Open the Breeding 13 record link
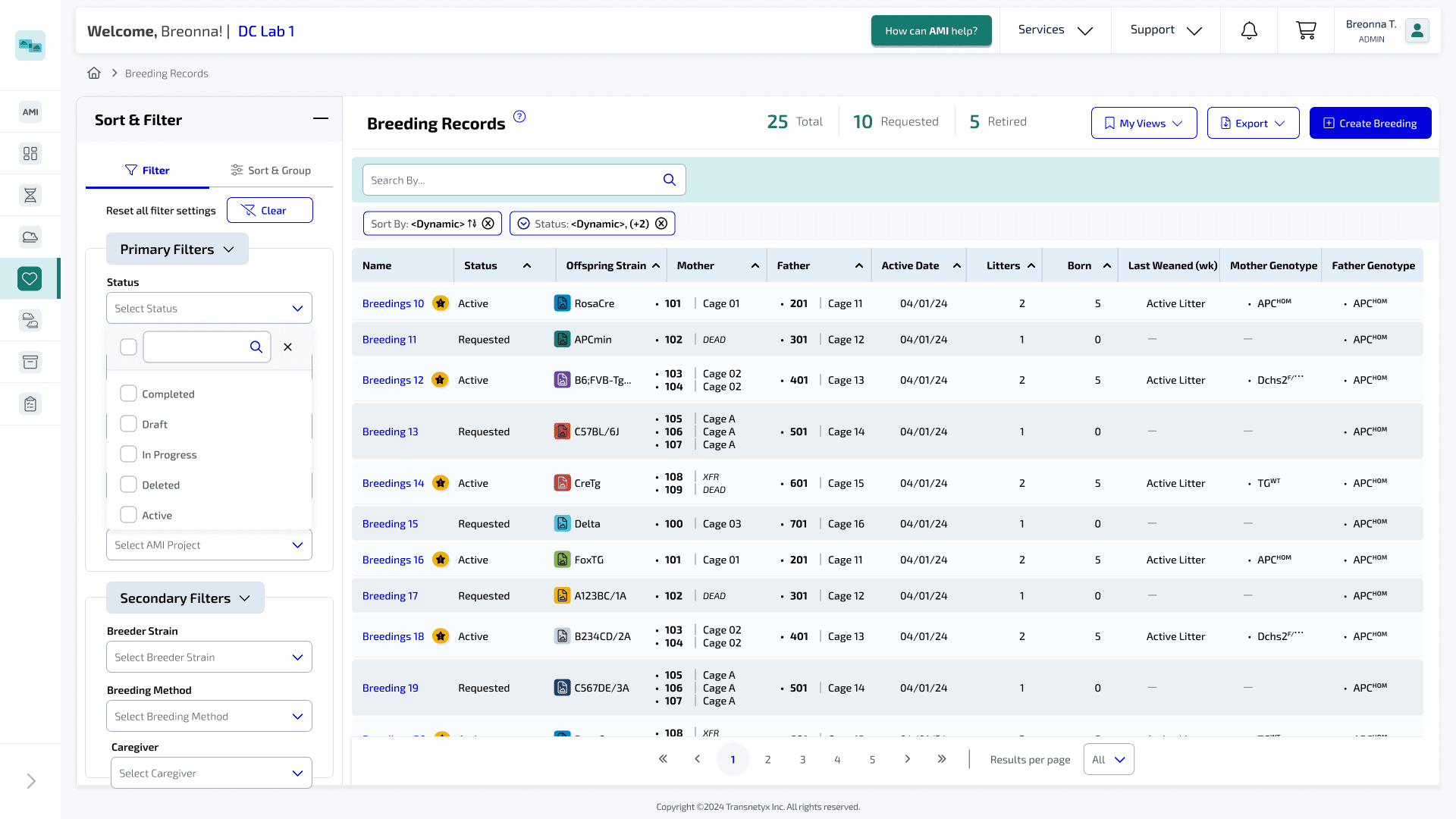Viewport: 1456px width, 819px height. [391, 431]
